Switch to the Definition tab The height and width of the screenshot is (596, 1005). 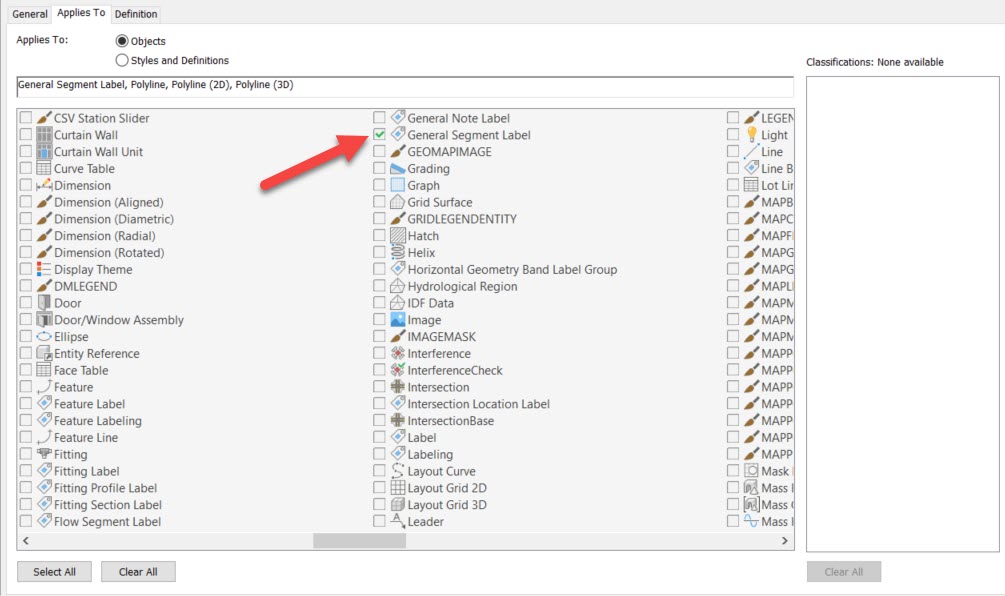[135, 13]
